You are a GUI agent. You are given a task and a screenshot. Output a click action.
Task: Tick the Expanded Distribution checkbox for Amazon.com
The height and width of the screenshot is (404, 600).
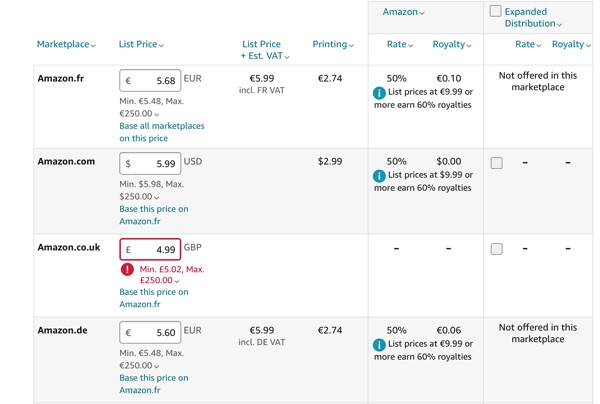(497, 163)
